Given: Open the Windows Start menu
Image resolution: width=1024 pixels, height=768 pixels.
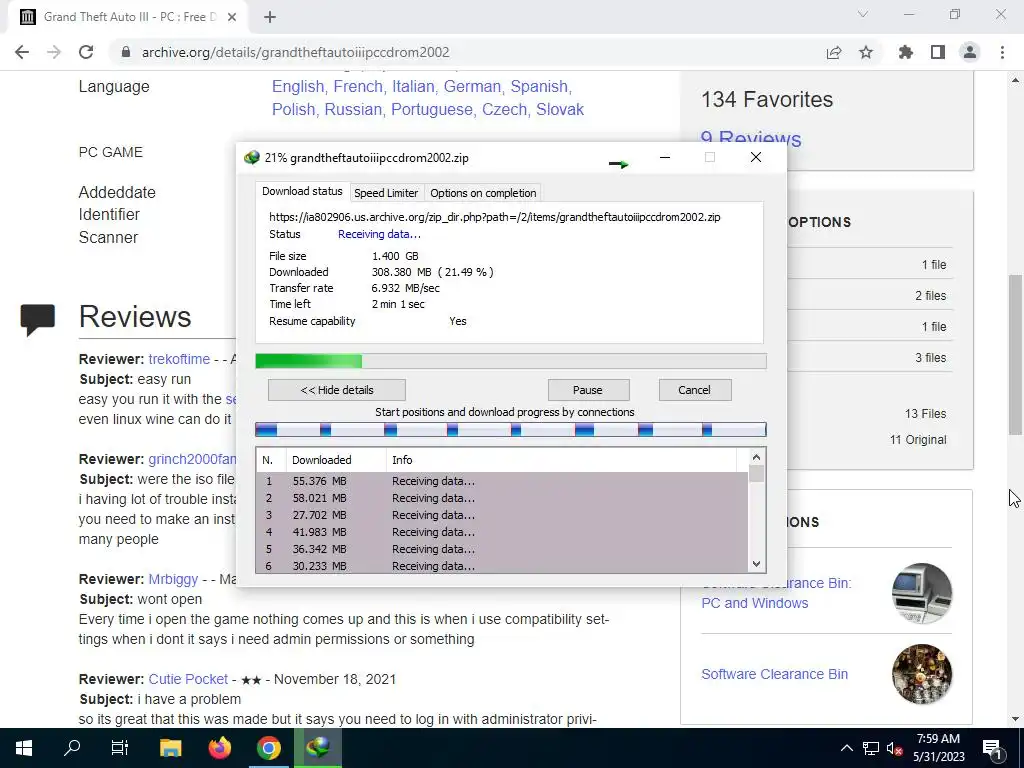Looking at the screenshot, I should point(24,748).
